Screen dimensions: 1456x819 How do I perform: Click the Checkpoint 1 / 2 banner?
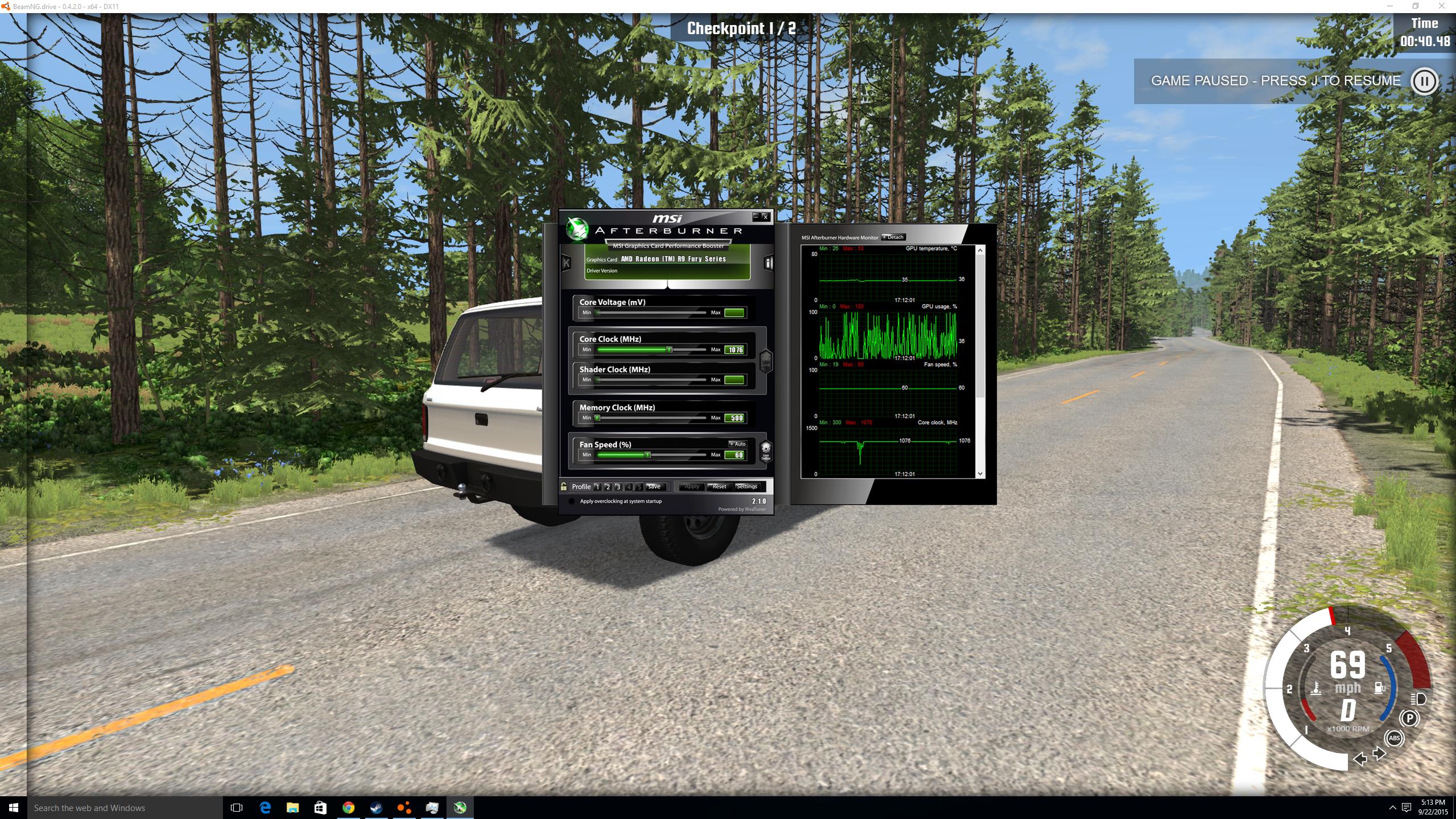pyautogui.click(x=741, y=28)
